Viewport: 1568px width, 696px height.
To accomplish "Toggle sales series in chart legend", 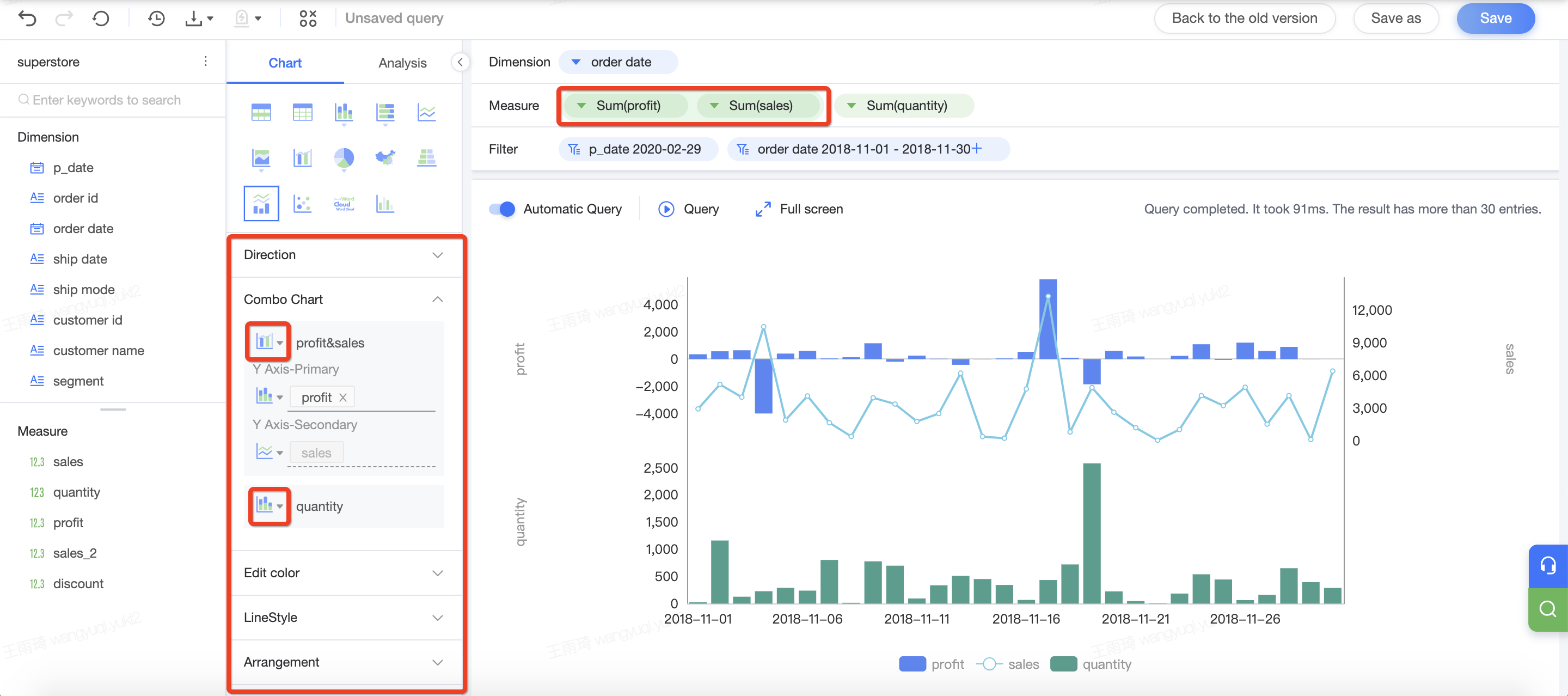I will click(1007, 664).
